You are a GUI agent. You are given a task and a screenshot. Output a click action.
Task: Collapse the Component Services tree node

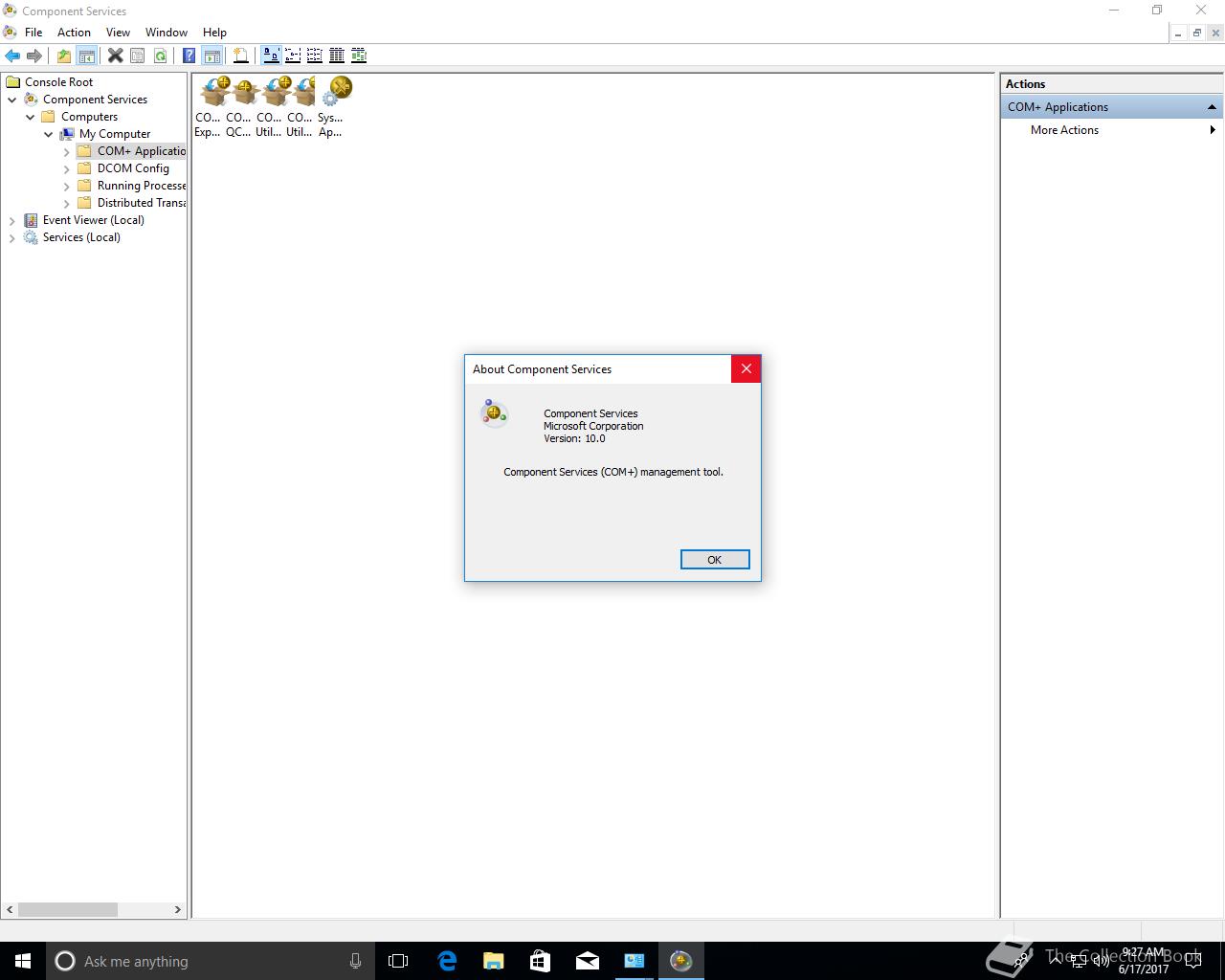[12, 100]
